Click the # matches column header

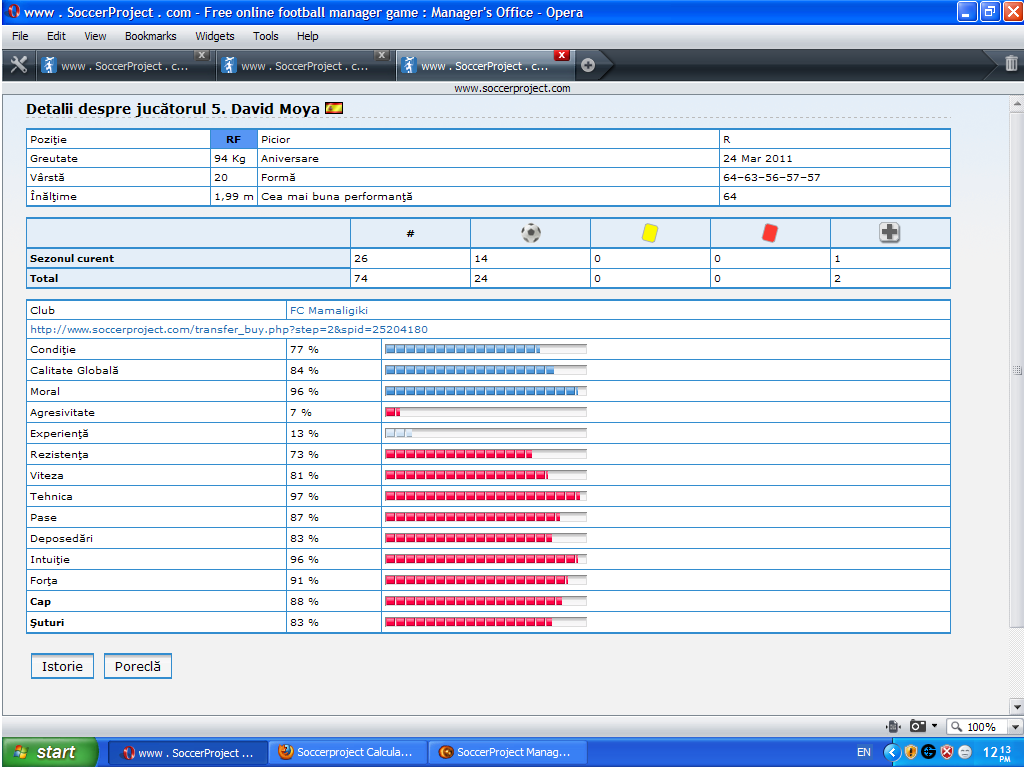(410, 233)
